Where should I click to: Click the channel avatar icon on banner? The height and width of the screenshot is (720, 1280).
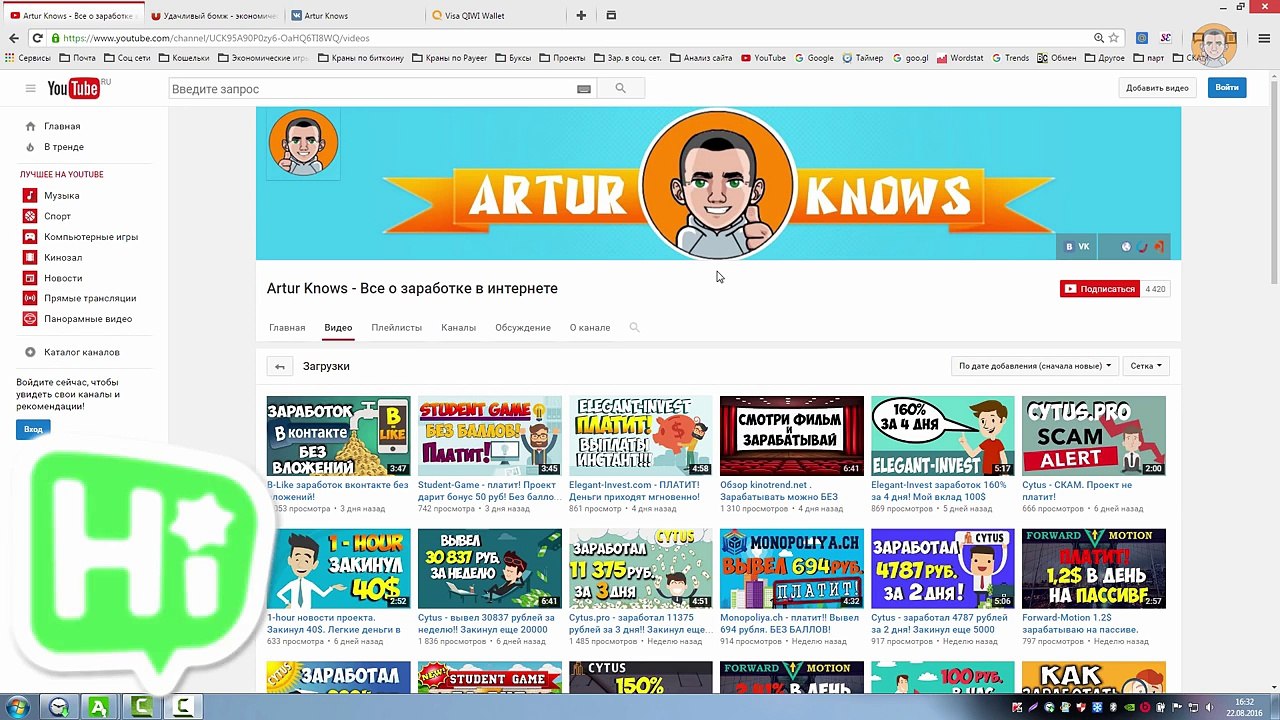303,144
